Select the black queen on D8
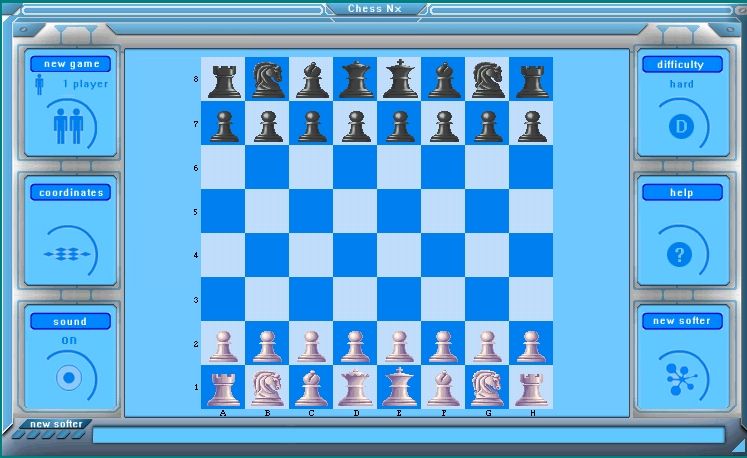The height and width of the screenshot is (458, 747). point(355,79)
